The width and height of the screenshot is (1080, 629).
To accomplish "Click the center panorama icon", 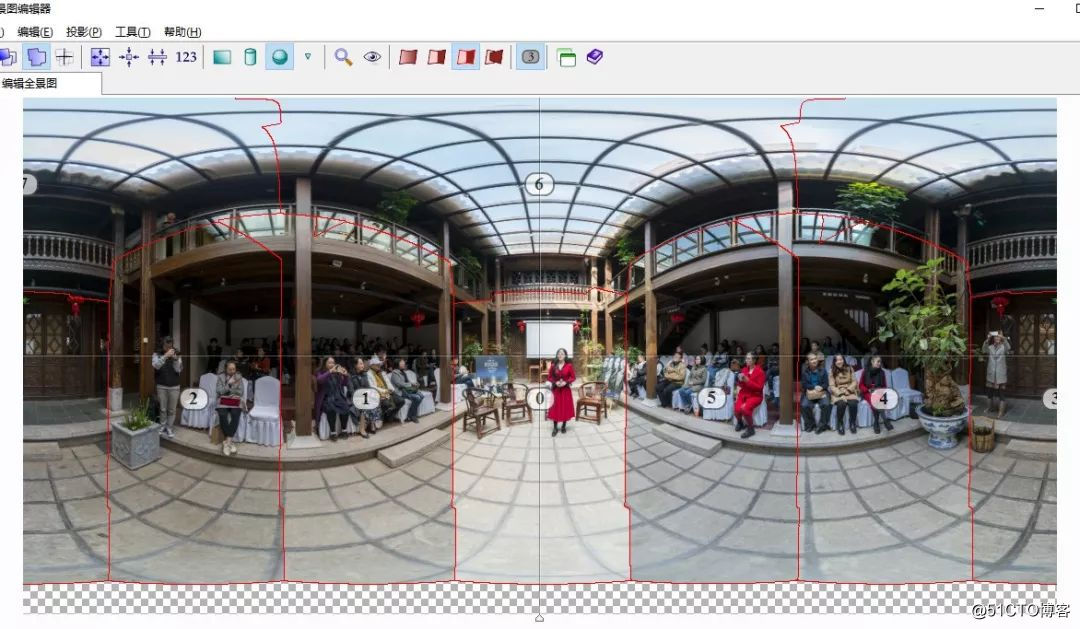I will click(129, 56).
